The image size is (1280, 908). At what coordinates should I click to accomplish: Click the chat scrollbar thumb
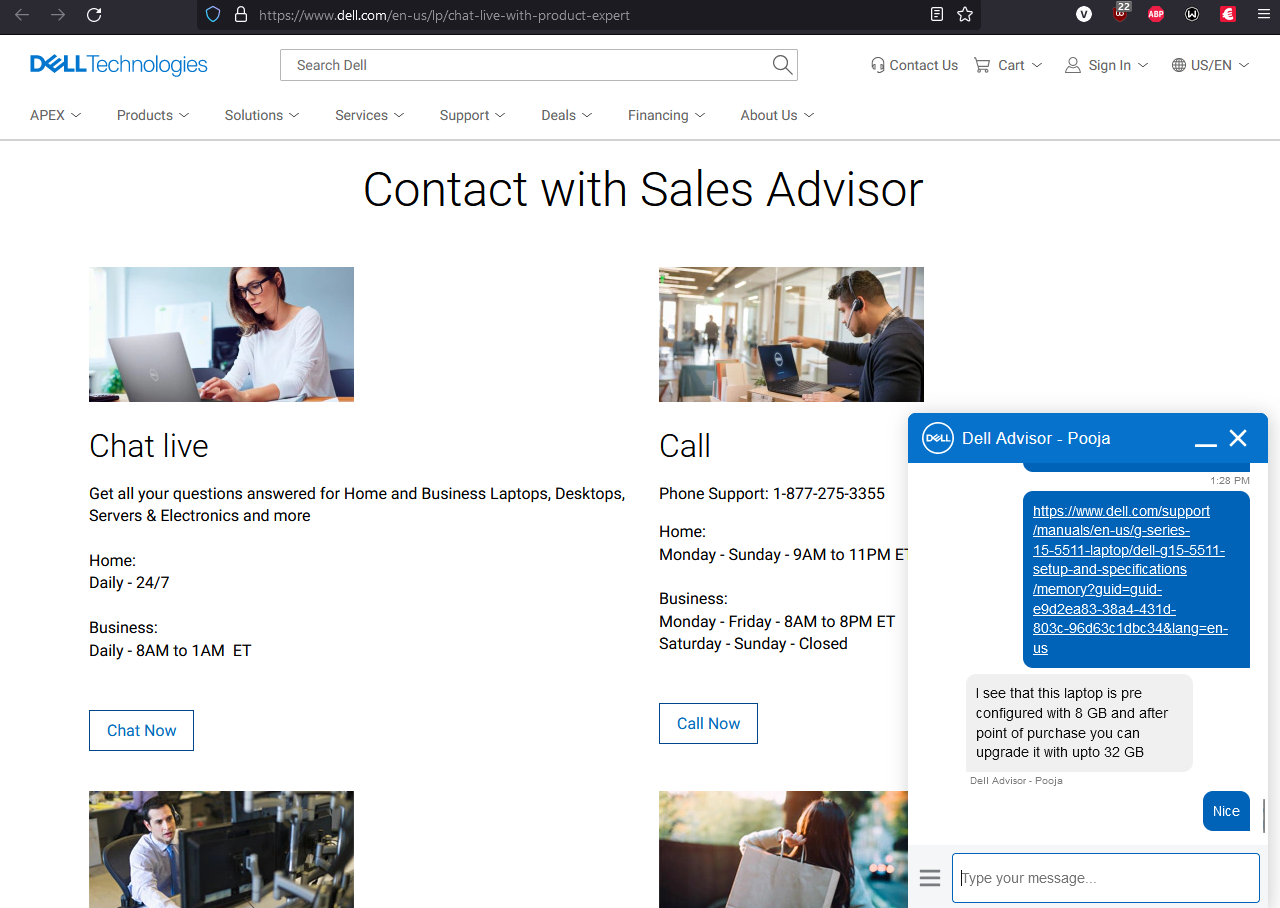[x=1264, y=815]
